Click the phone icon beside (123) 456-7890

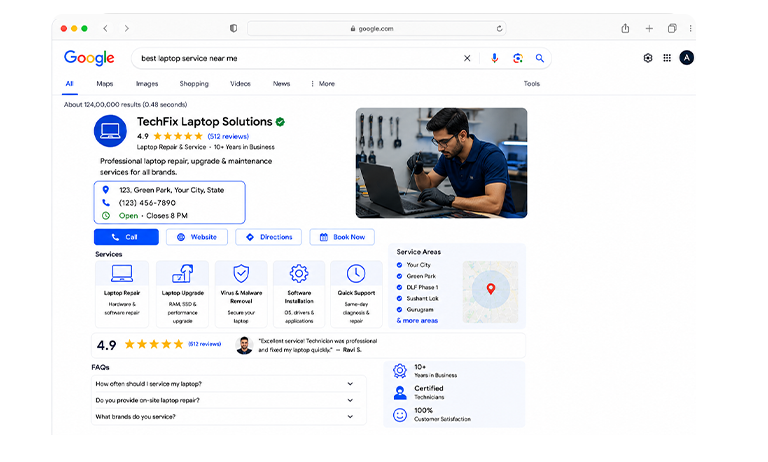pyautogui.click(x=105, y=202)
